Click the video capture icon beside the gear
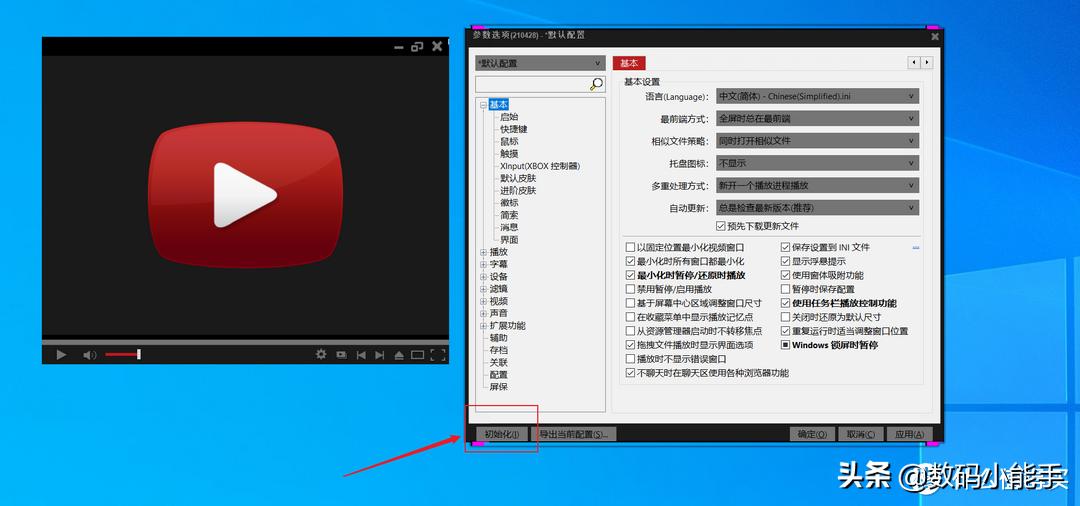 (x=341, y=355)
